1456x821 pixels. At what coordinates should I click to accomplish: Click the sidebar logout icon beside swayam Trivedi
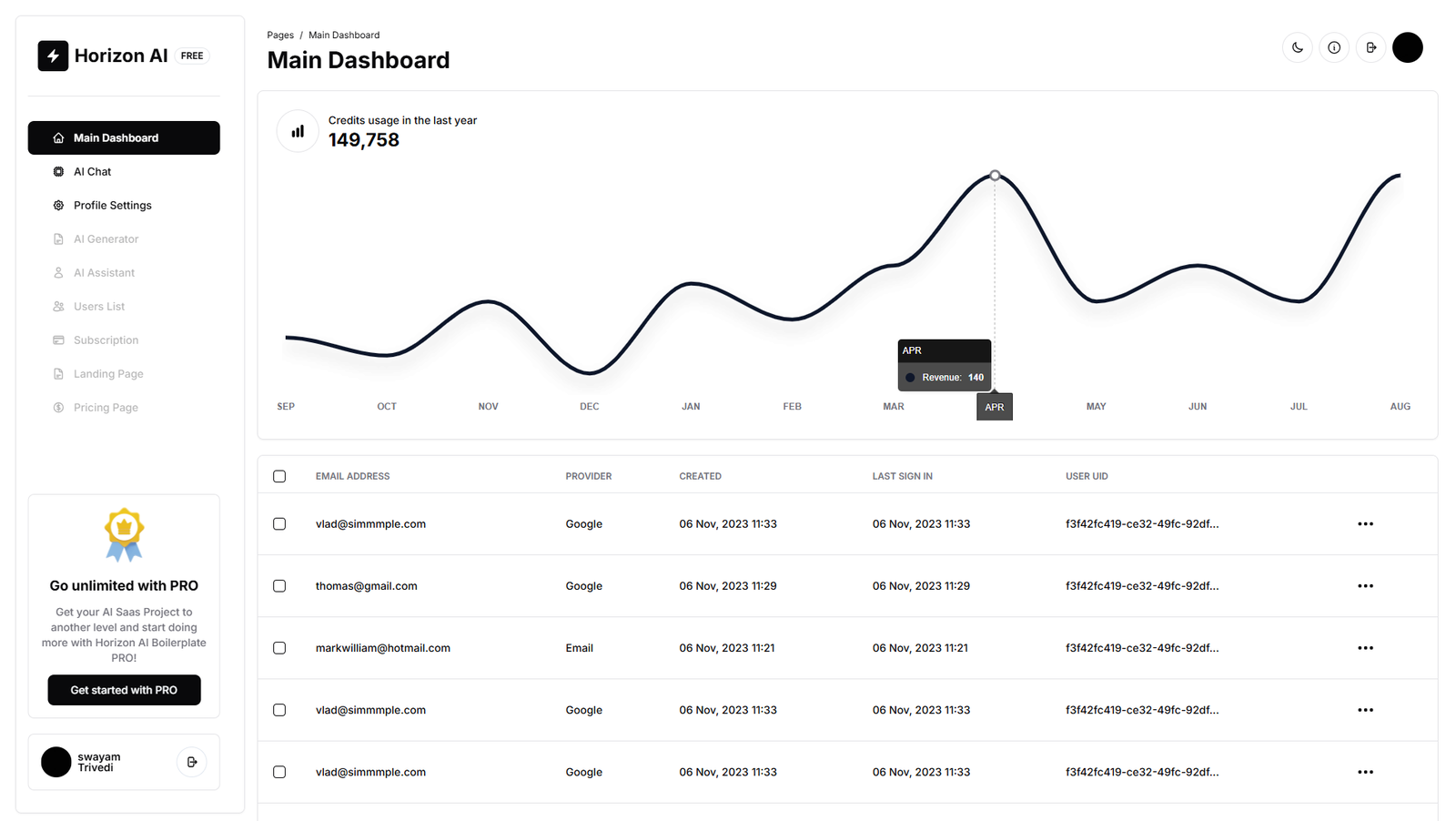191,762
